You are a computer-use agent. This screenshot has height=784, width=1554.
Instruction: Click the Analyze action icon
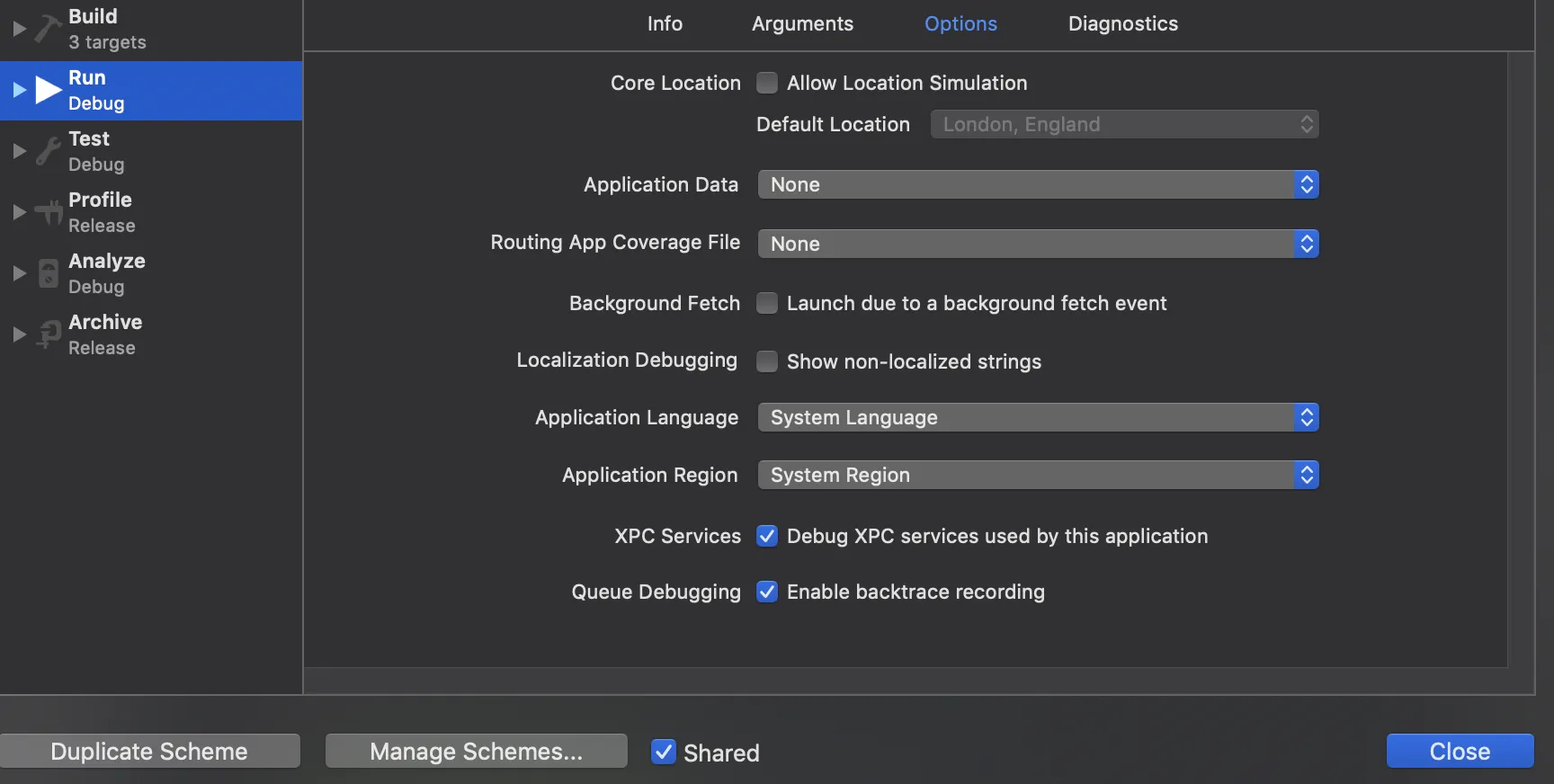point(48,273)
